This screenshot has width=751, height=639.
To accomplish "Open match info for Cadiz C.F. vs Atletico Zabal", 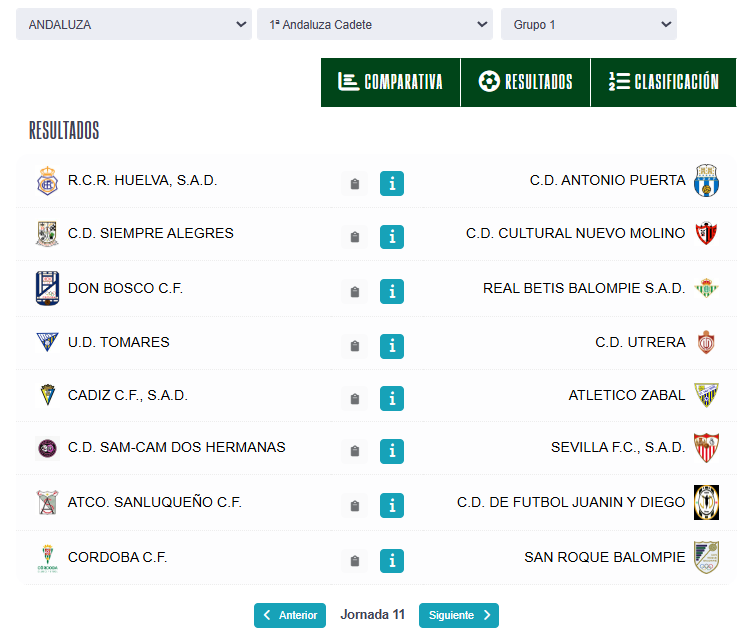I will coord(392,399).
